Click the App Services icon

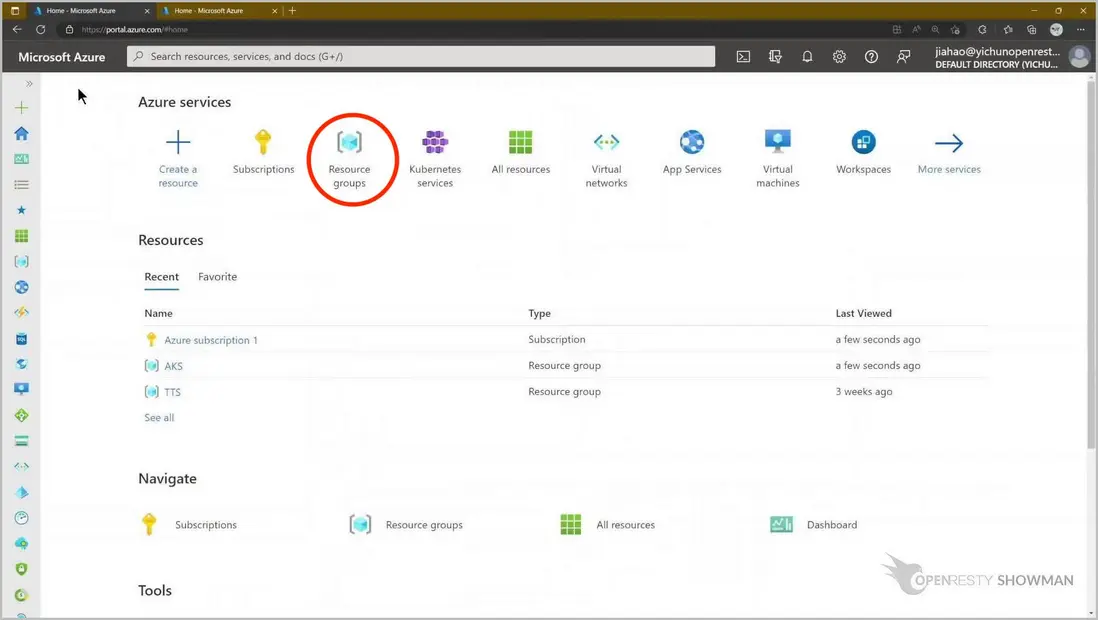tap(692, 143)
